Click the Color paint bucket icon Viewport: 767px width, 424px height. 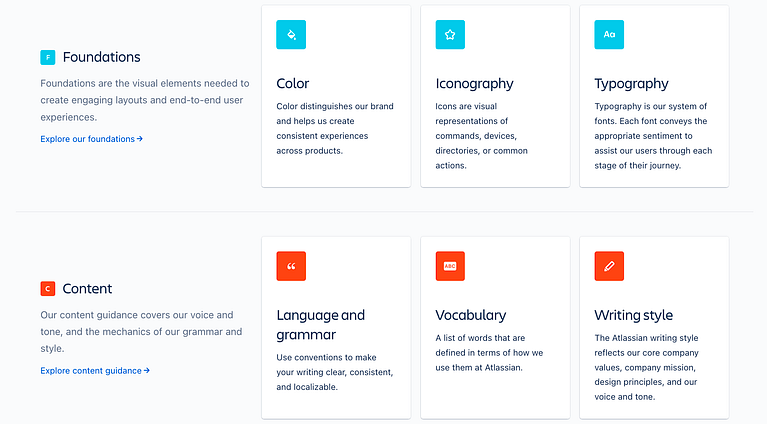point(291,34)
